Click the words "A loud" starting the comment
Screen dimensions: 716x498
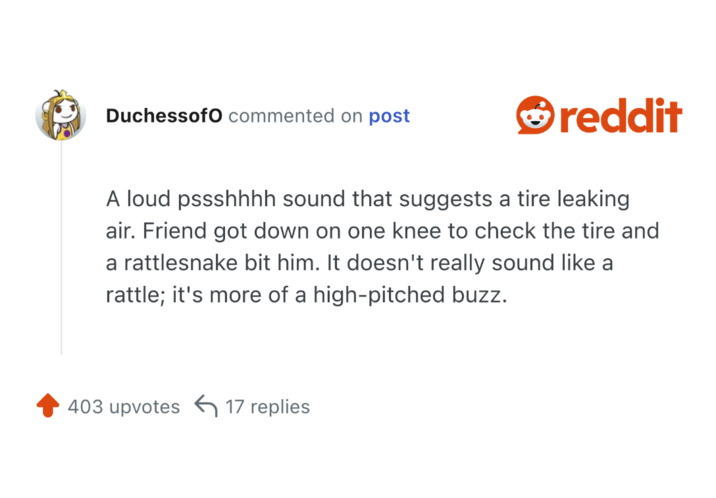[x=136, y=199]
